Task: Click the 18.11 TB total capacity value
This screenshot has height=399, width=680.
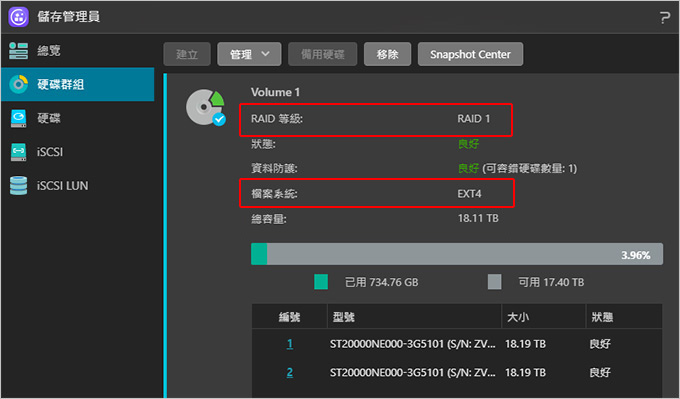Action: click(x=478, y=218)
